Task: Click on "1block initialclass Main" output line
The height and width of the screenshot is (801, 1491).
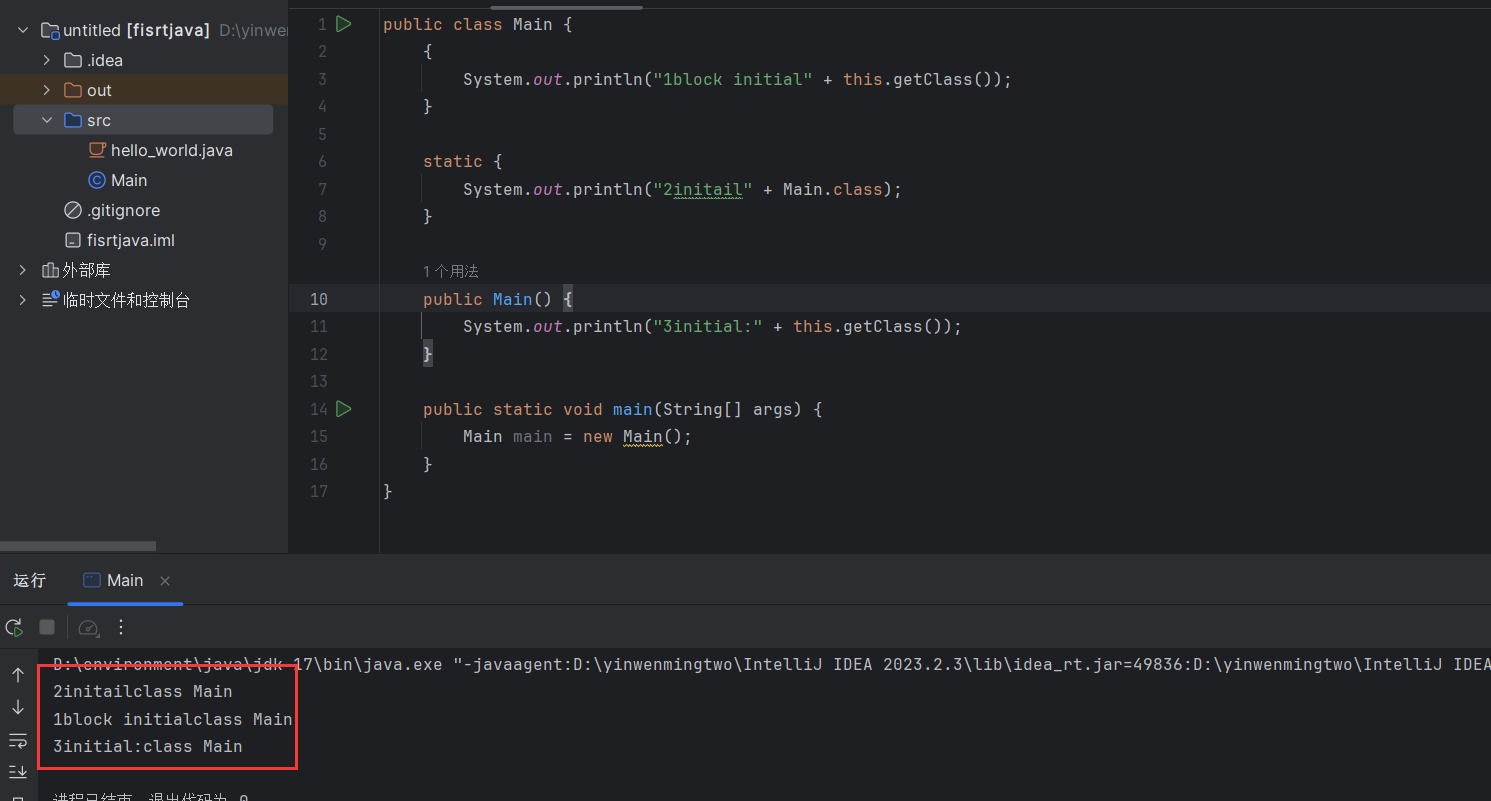Action: (x=173, y=719)
